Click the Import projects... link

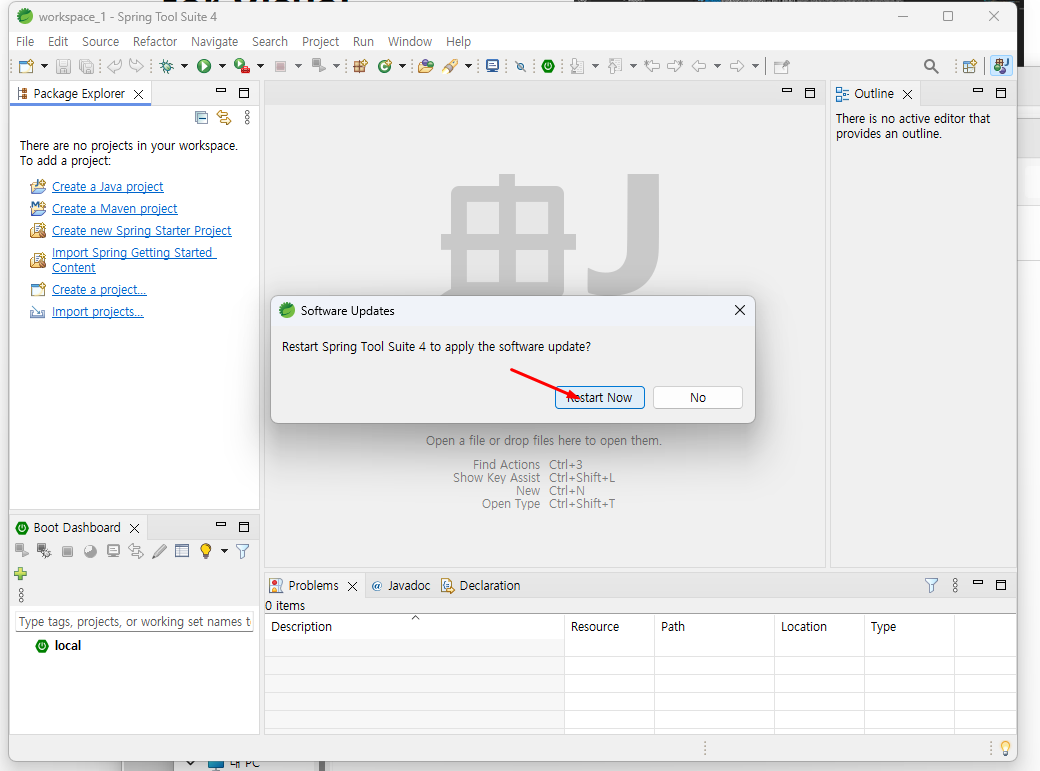(x=98, y=312)
